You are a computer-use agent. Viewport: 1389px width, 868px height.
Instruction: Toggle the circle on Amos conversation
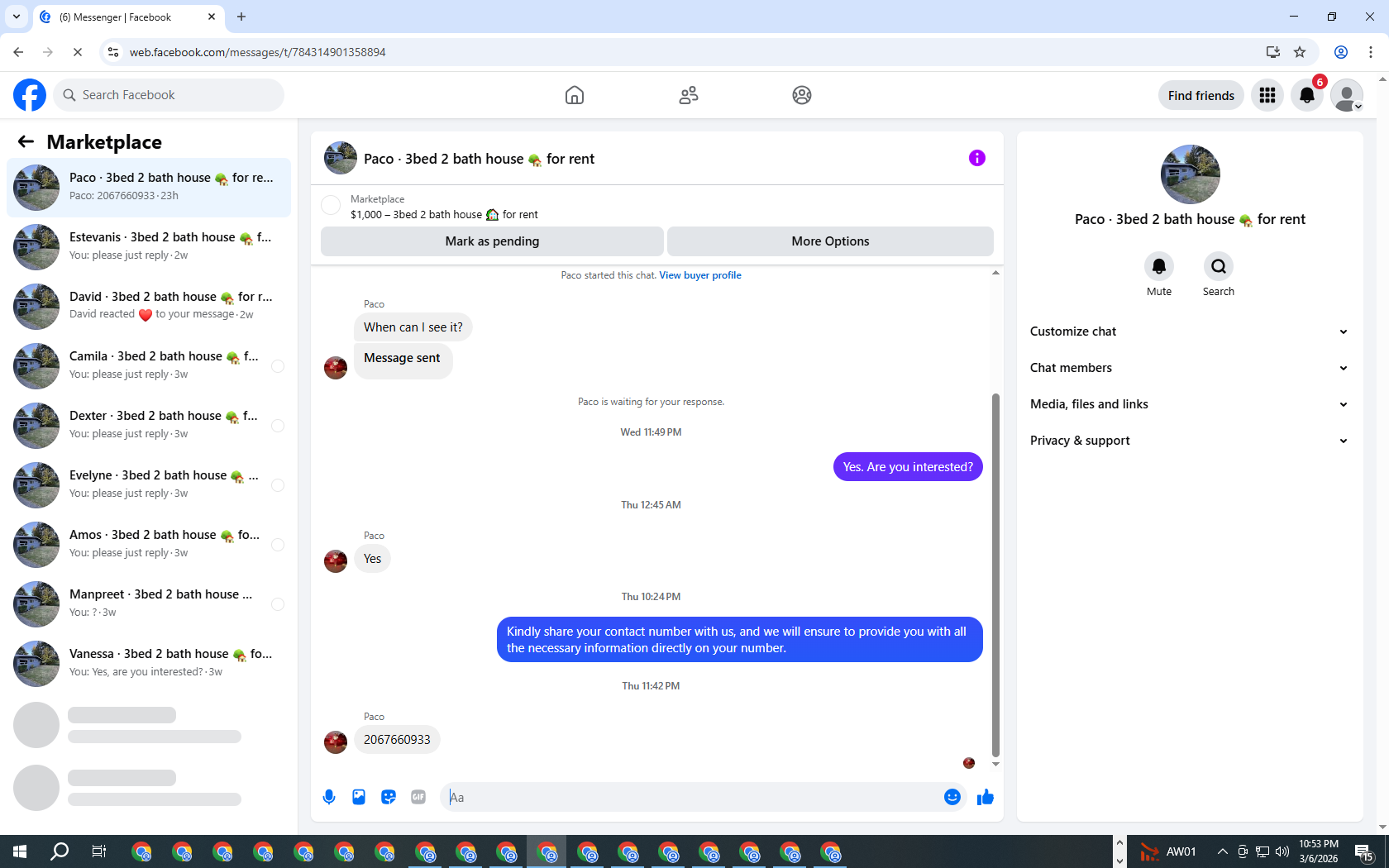pyautogui.click(x=278, y=545)
